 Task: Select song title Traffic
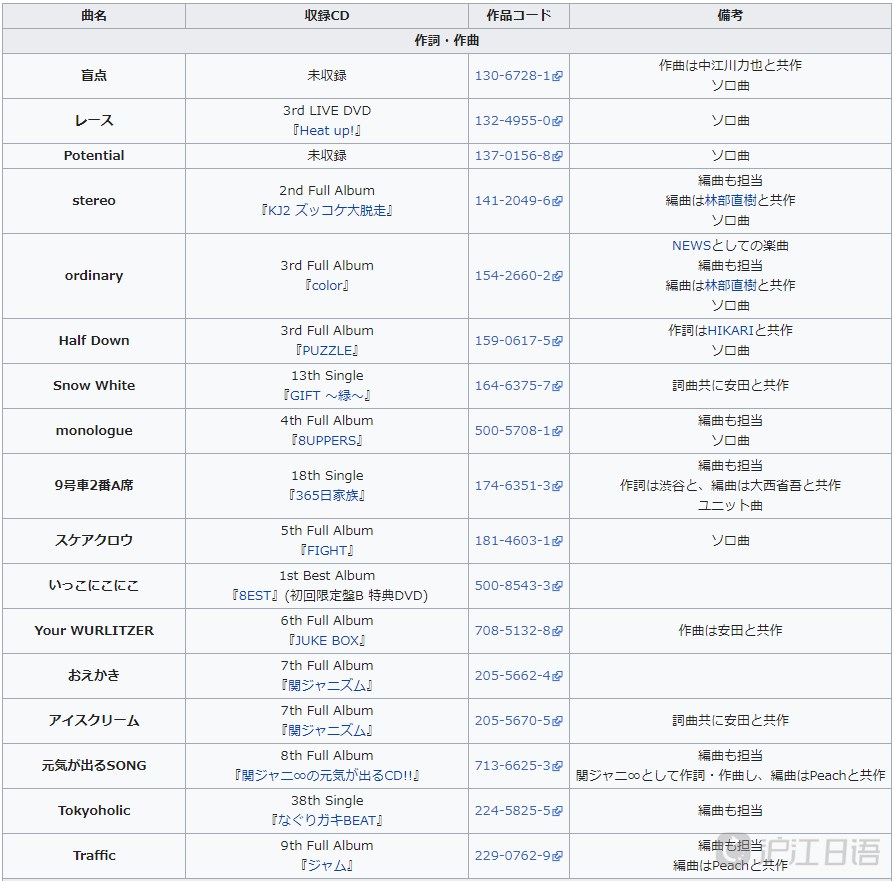click(94, 855)
